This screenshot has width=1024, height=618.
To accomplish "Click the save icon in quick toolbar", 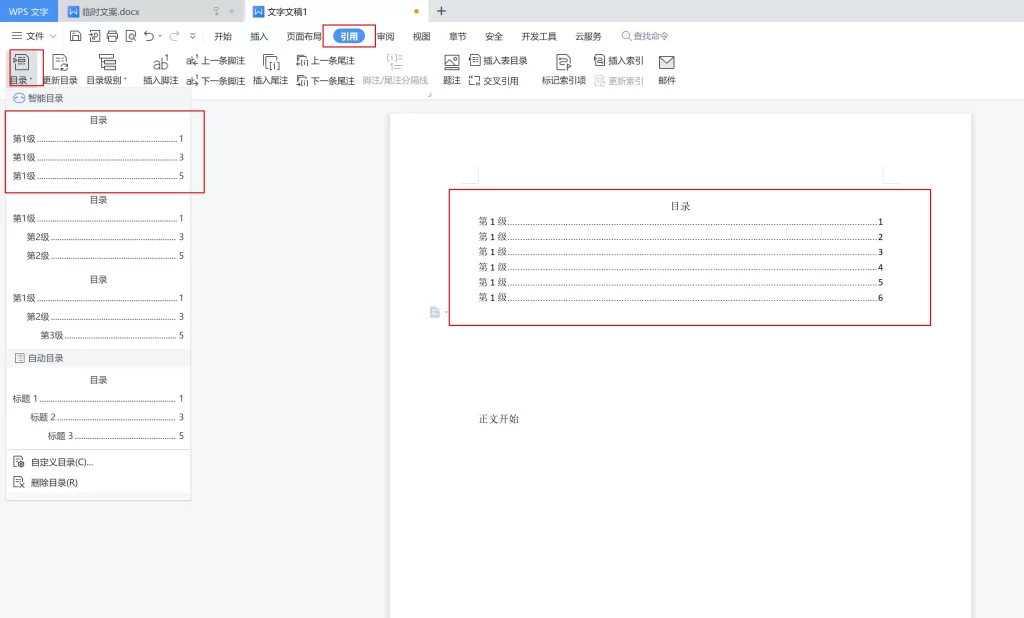I will (x=75, y=36).
